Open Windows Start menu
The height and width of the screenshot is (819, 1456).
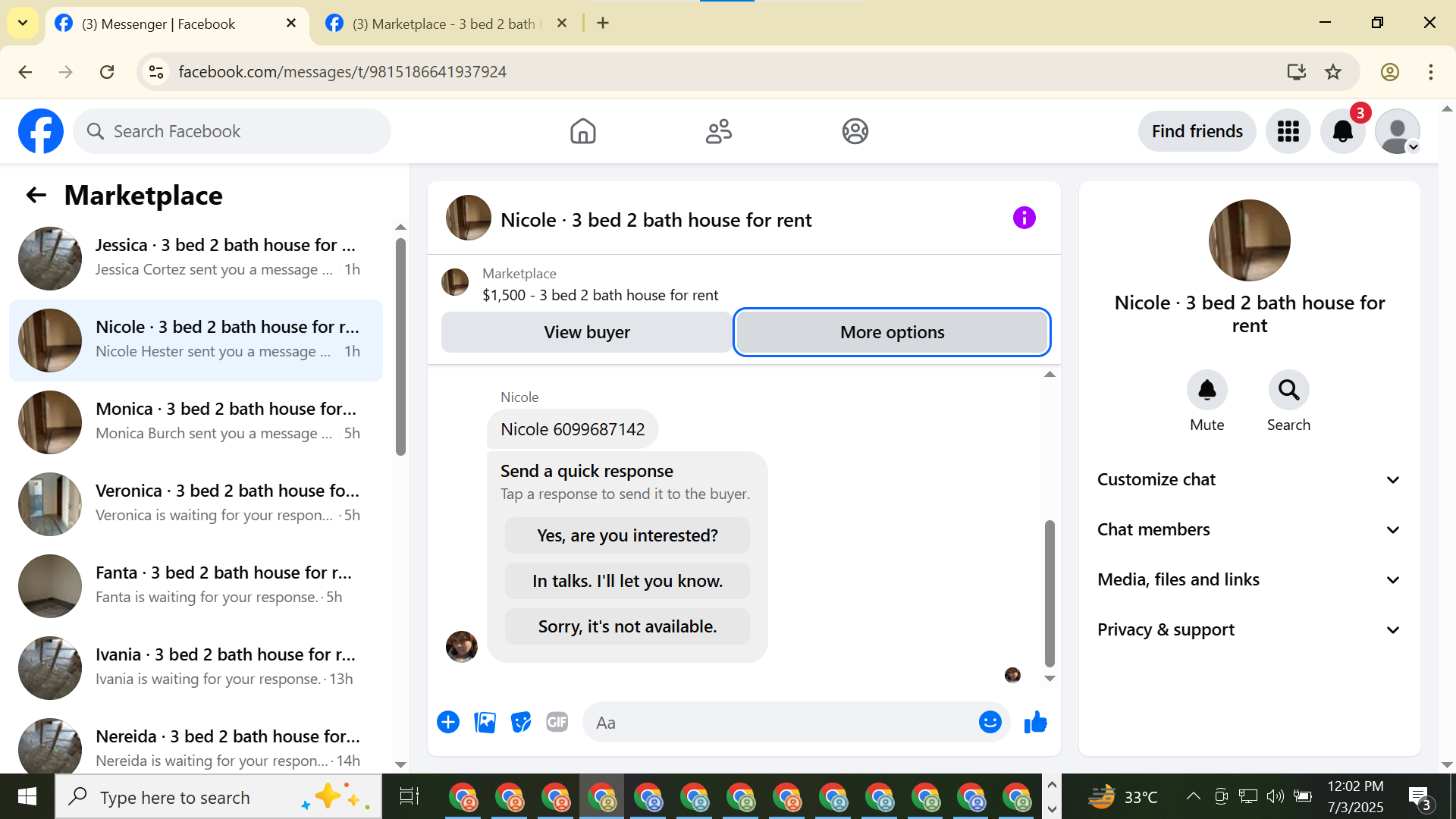pos(27,796)
